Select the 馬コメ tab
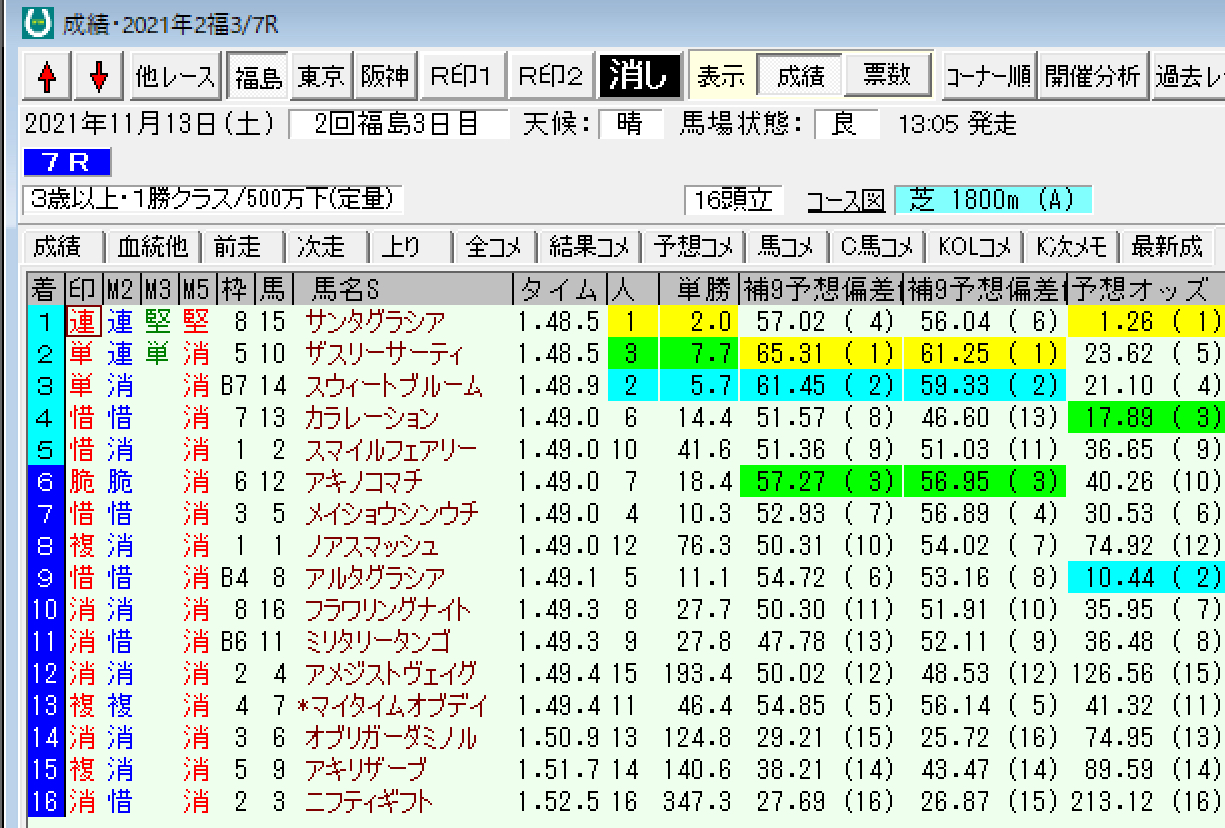 [787, 245]
